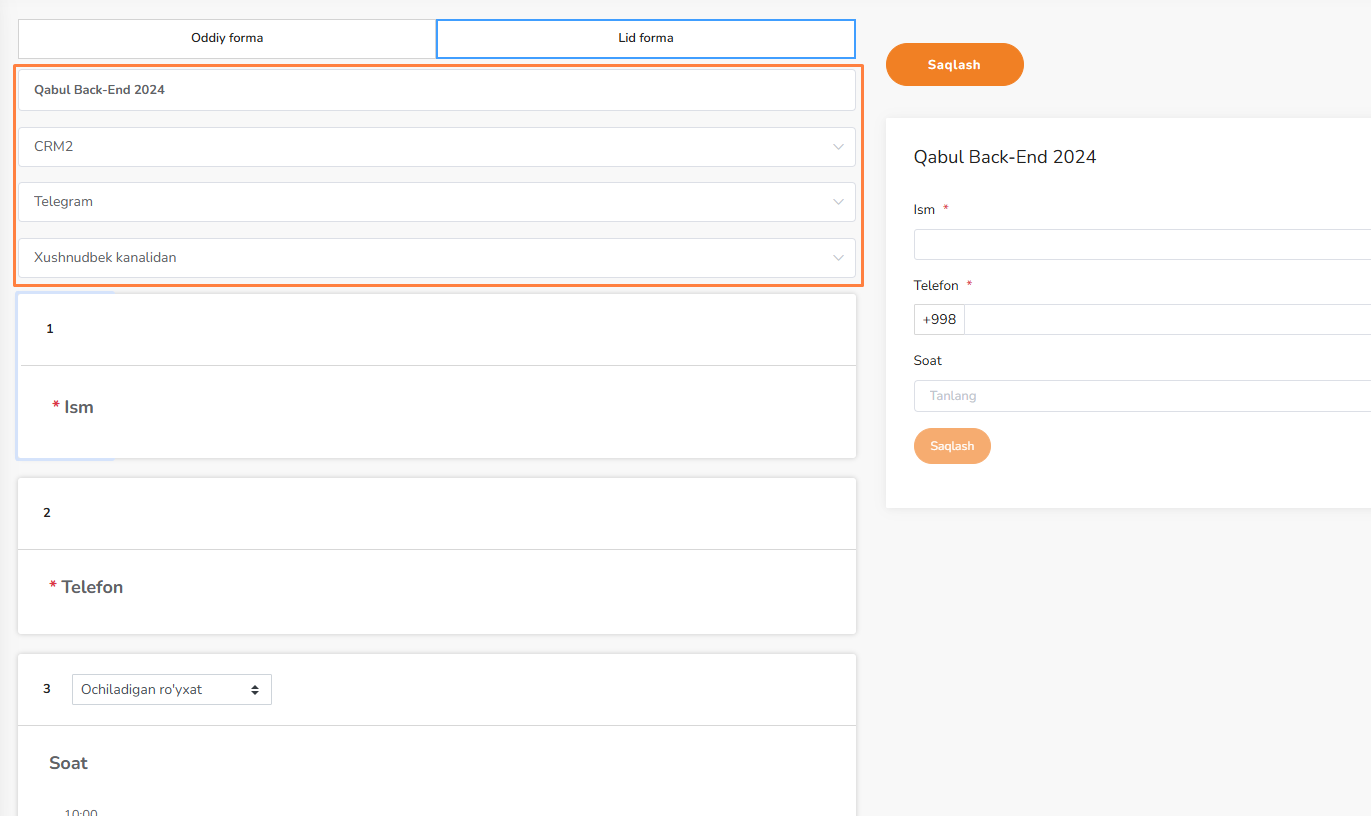Expand the Xushnudbek kanalidan dropdown
The width and height of the screenshot is (1371, 816).
tap(436, 258)
